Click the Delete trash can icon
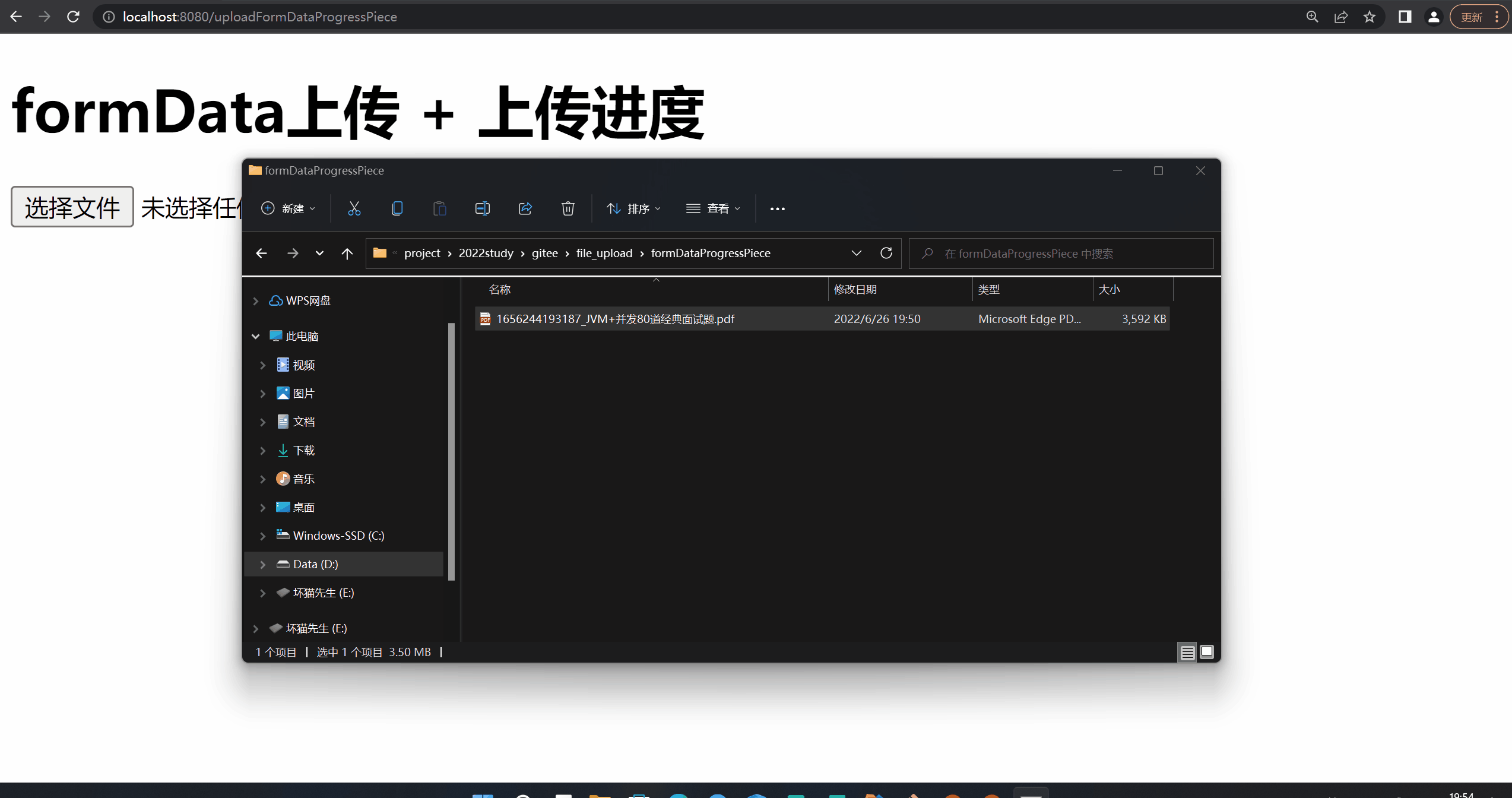 568,208
